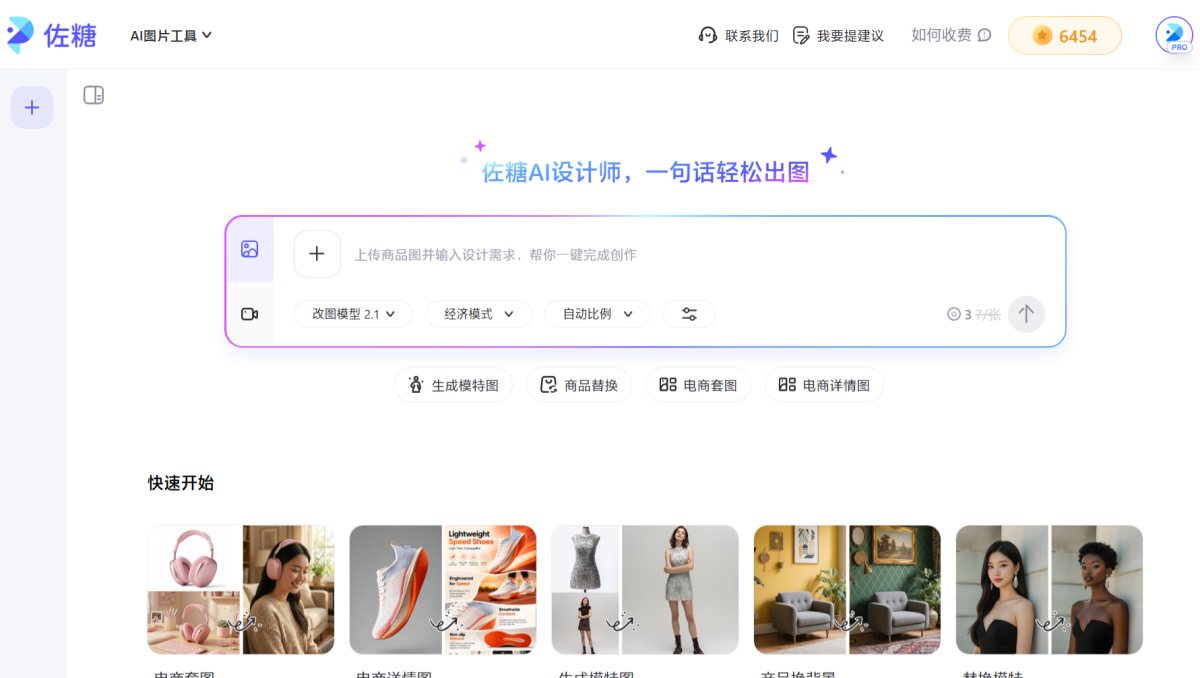1200x678 pixels.
Task: Open the 替换模特 portrait thumbnail
Action: tap(1049, 590)
